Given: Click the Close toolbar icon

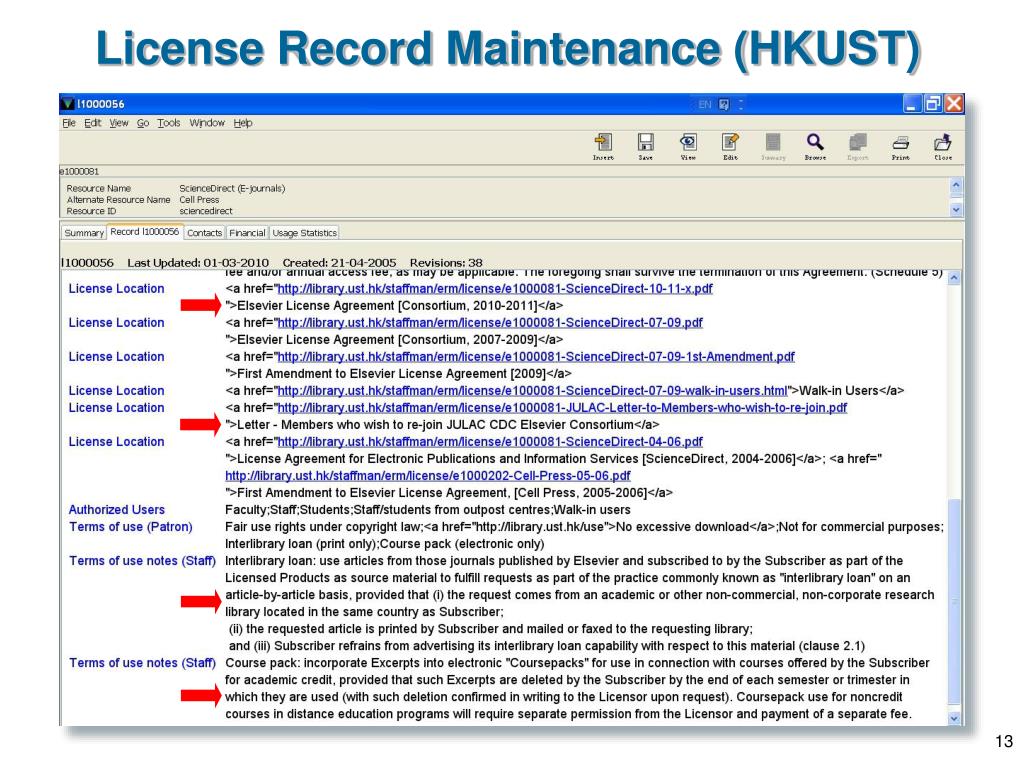Looking at the screenshot, I should [x=943, y=146].
